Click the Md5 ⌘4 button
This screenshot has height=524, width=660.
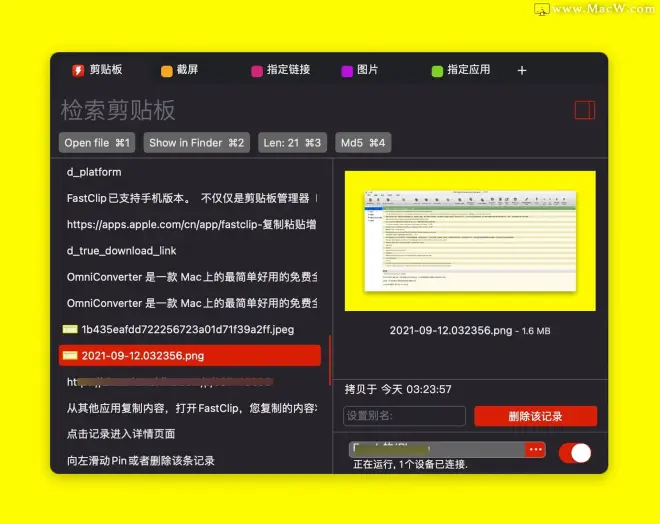pos(363,143)
